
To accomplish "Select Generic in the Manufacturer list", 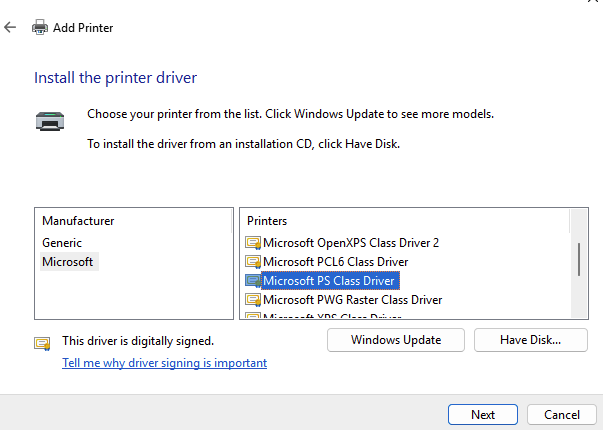I will point(62,242).
